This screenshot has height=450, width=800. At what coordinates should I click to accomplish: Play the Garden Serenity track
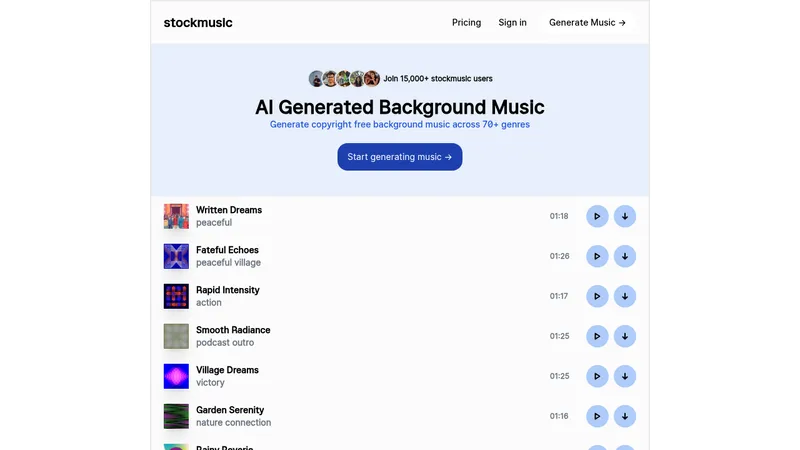pos(597,416)
